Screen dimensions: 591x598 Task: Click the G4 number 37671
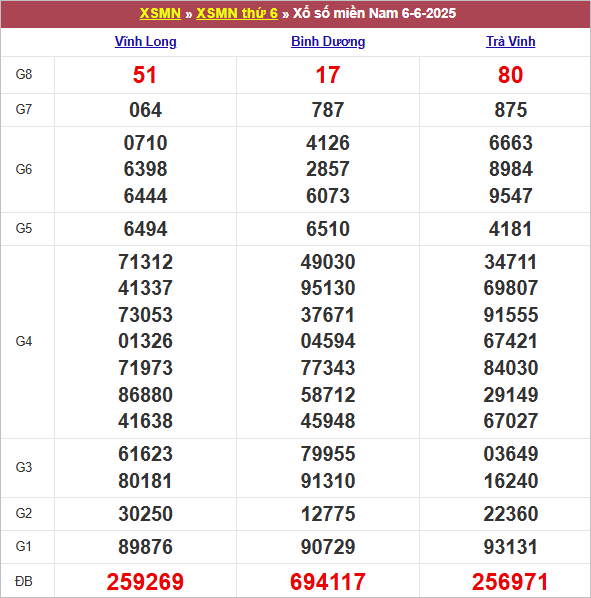click(x=328, y=315)
